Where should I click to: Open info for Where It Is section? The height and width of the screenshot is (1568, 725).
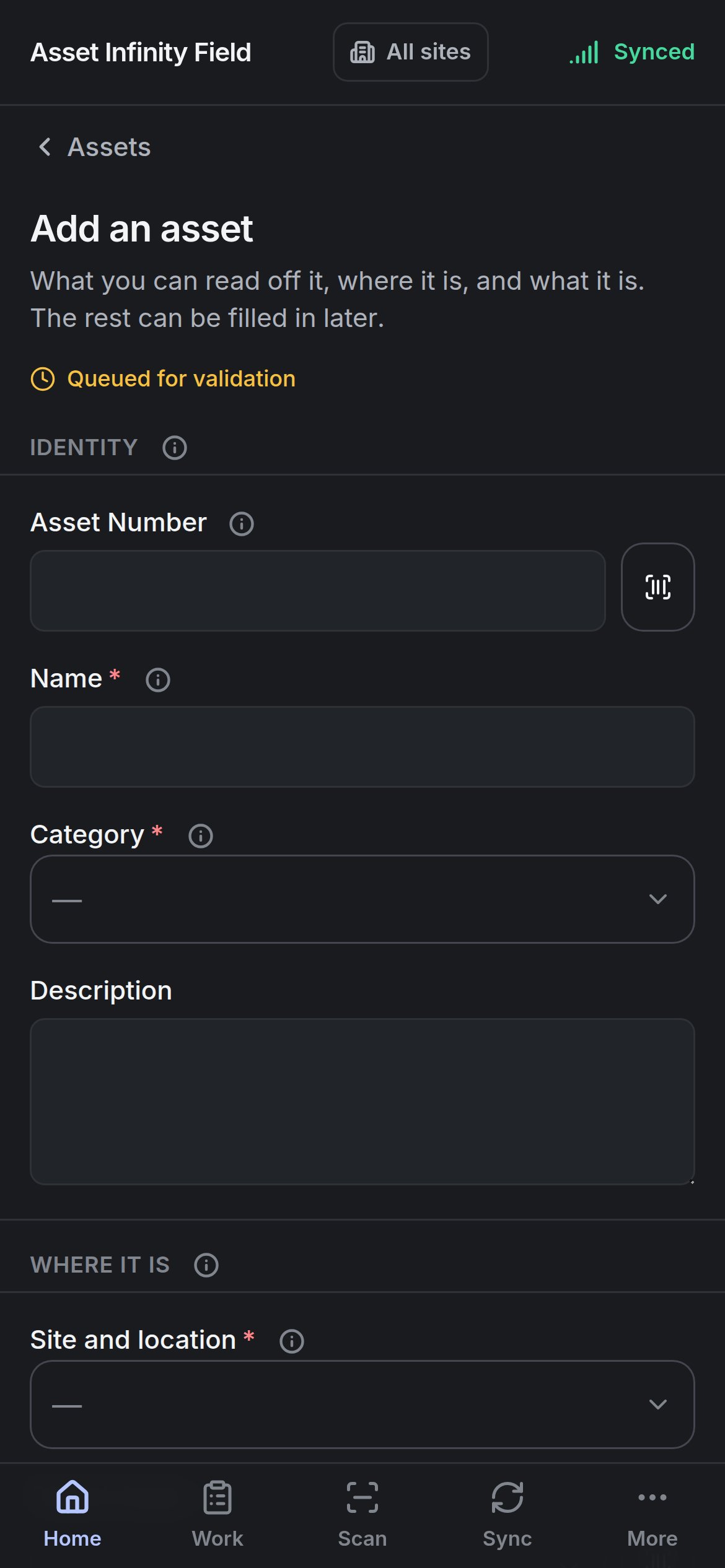(206, 1265)
